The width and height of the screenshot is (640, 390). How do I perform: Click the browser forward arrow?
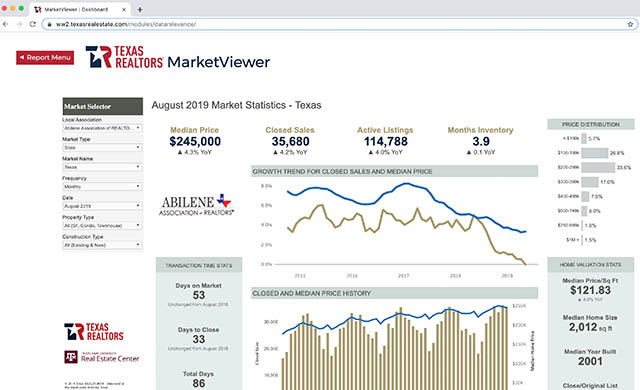[19, 24]
